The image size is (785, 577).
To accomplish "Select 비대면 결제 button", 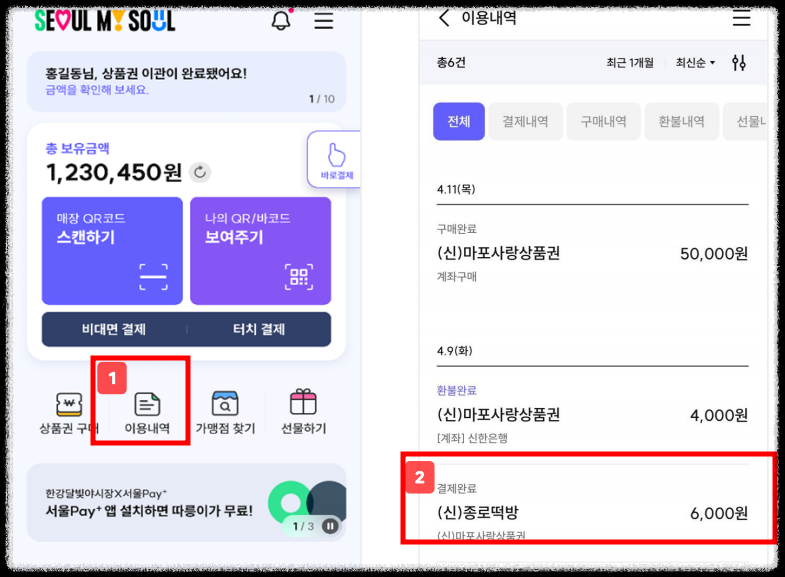I will tap(114, 329).
